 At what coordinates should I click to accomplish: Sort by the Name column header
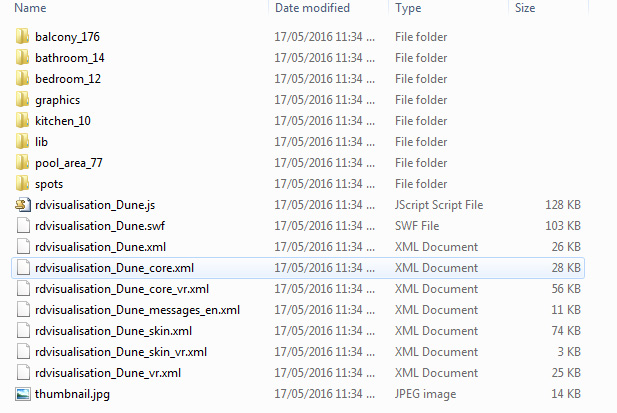pos(30,8)
